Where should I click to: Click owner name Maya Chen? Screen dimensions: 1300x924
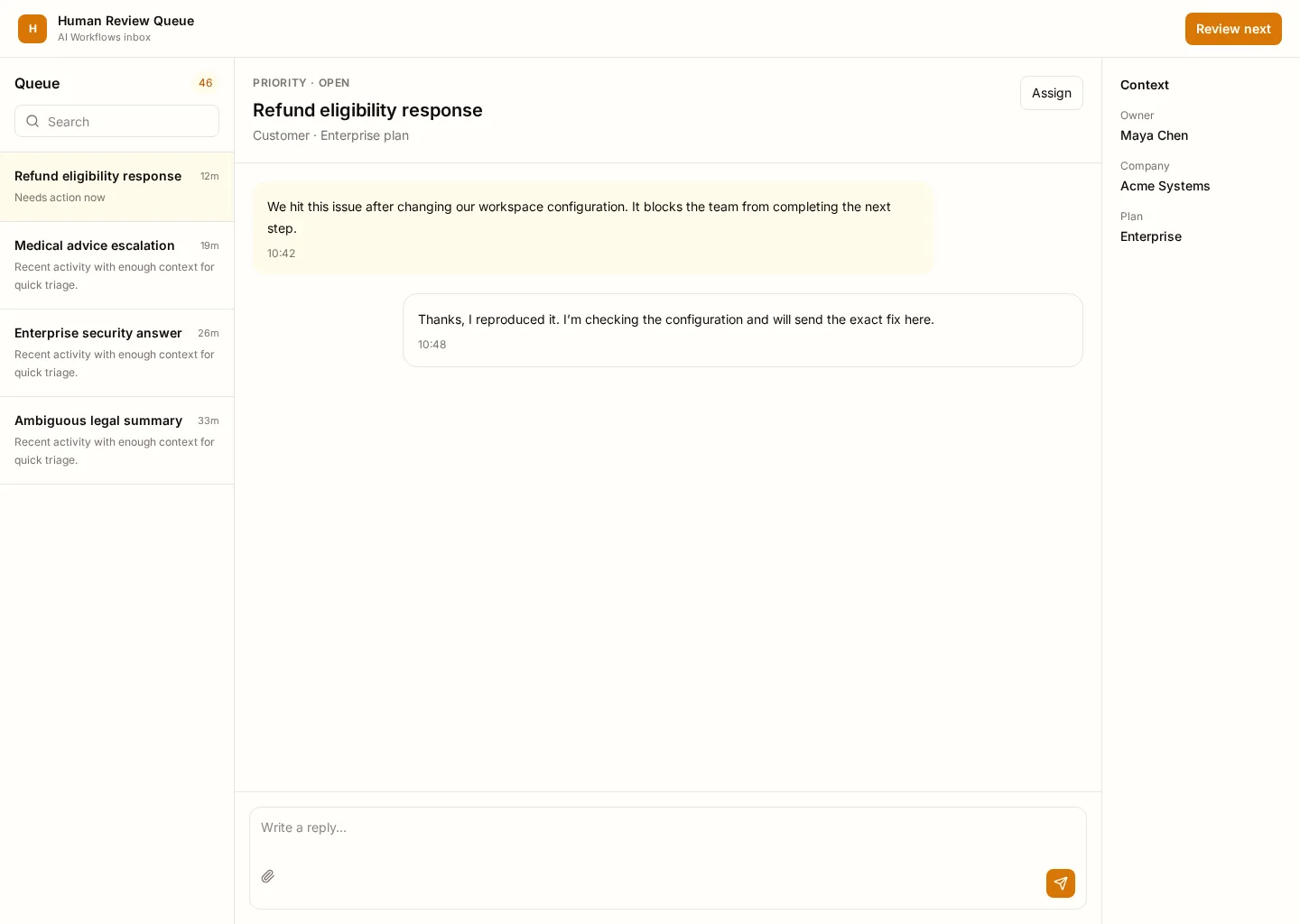[x=1154, y=135]
